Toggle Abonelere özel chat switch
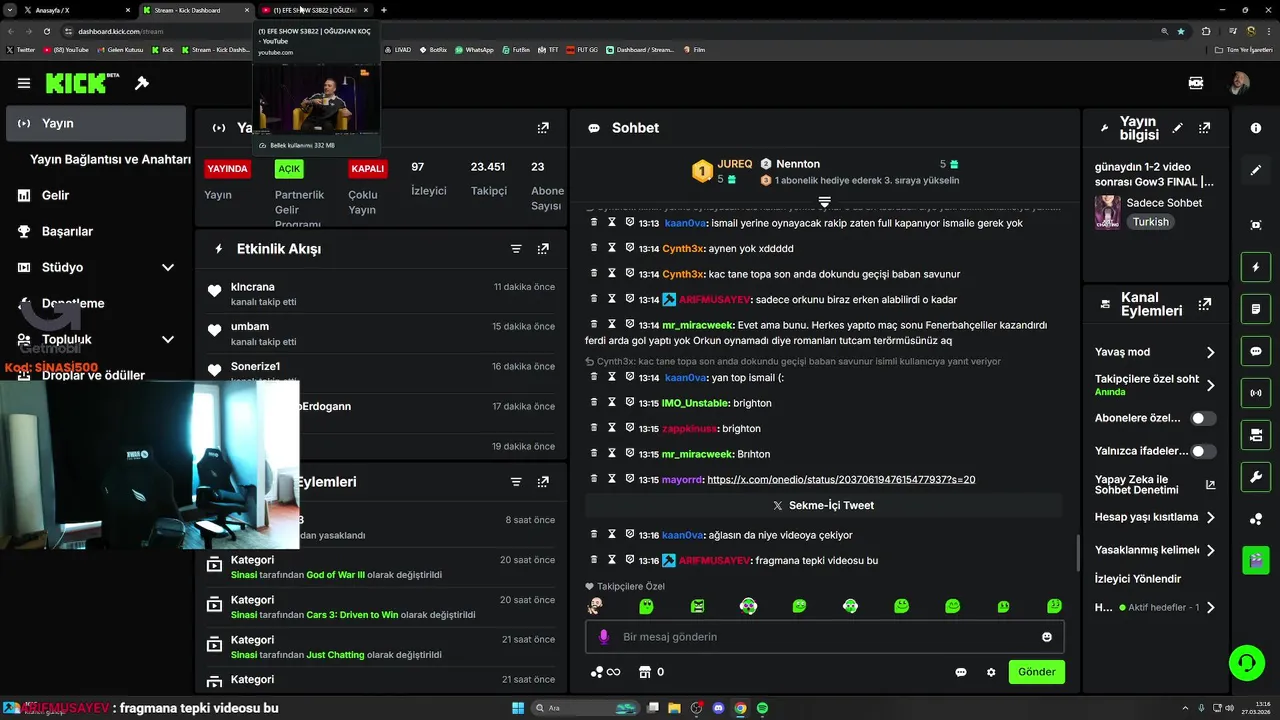 (x=1204, y=419)
